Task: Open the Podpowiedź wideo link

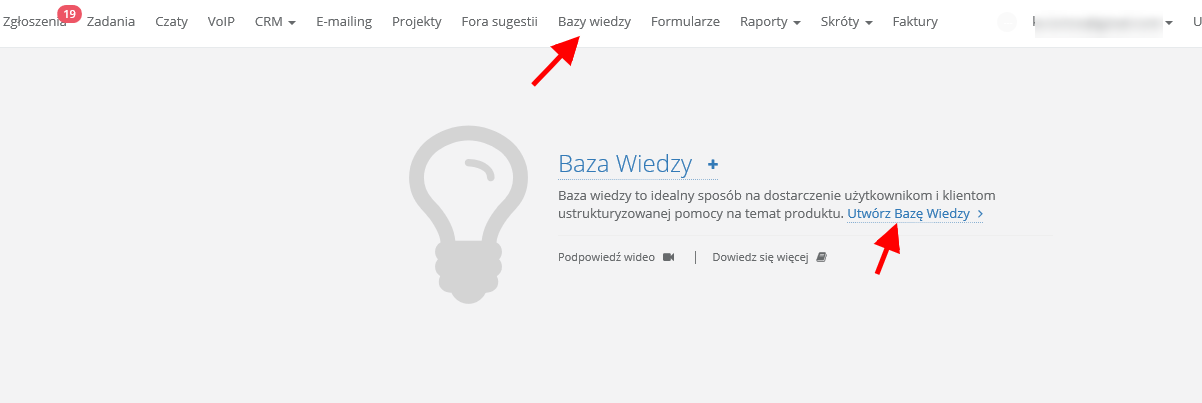Action: [x=606, y=257]
